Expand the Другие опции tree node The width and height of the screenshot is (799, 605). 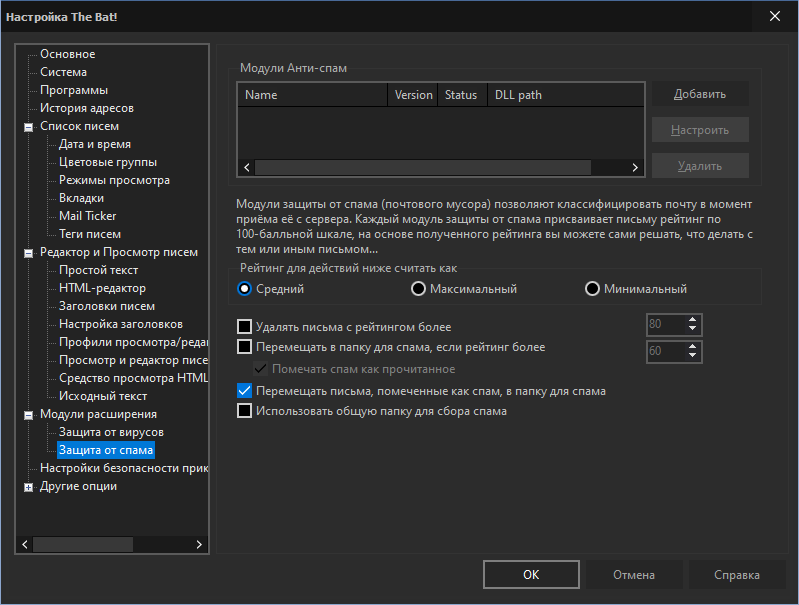pyautogui.click(x=29, y=487)
